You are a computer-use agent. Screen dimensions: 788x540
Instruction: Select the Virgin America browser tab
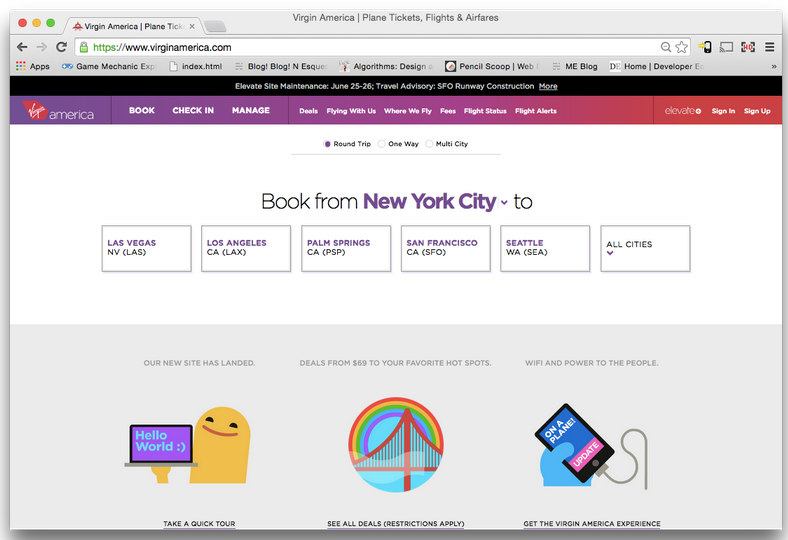point(131,26)
